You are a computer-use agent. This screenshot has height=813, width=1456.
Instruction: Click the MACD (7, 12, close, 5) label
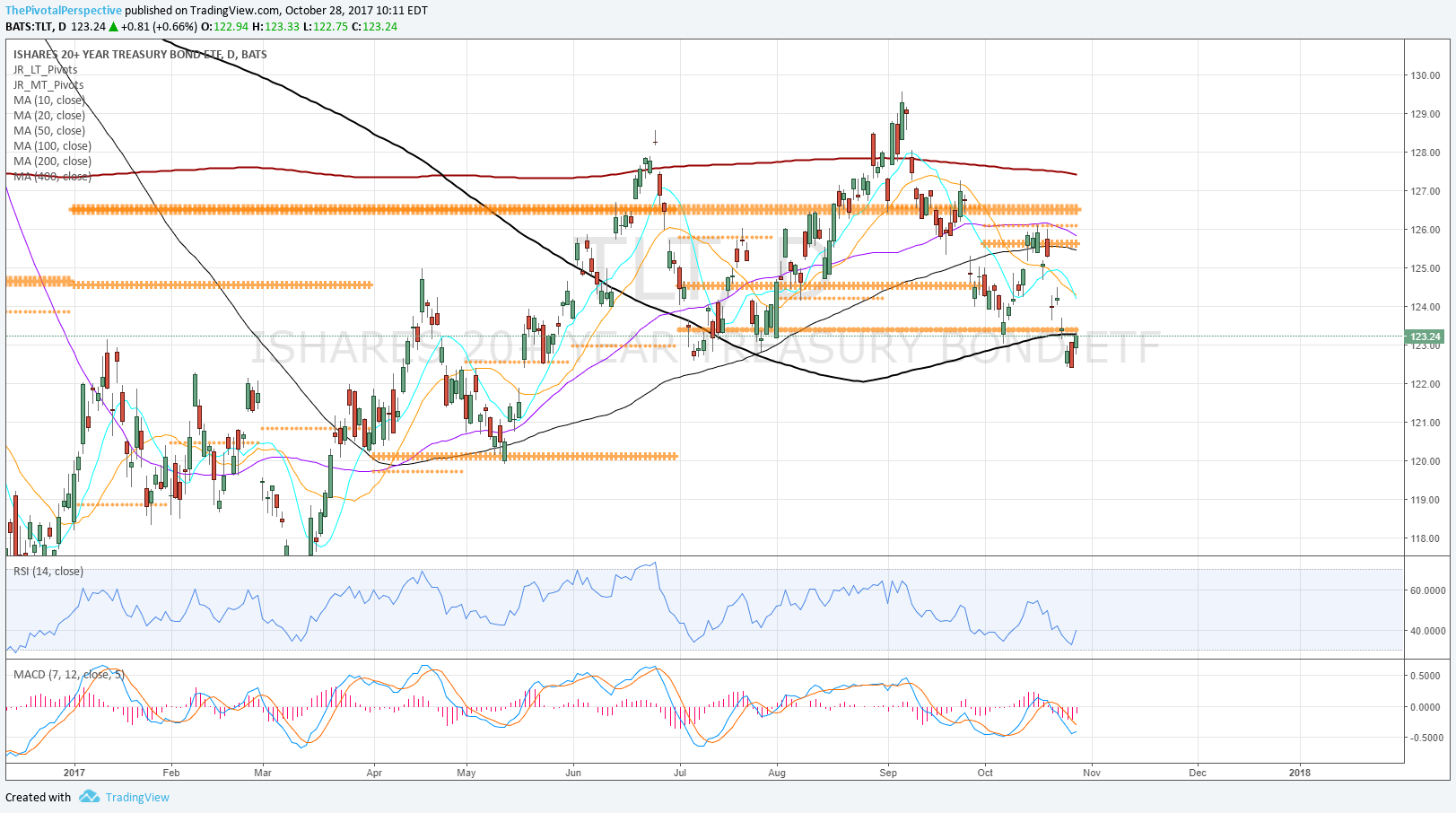69,674
